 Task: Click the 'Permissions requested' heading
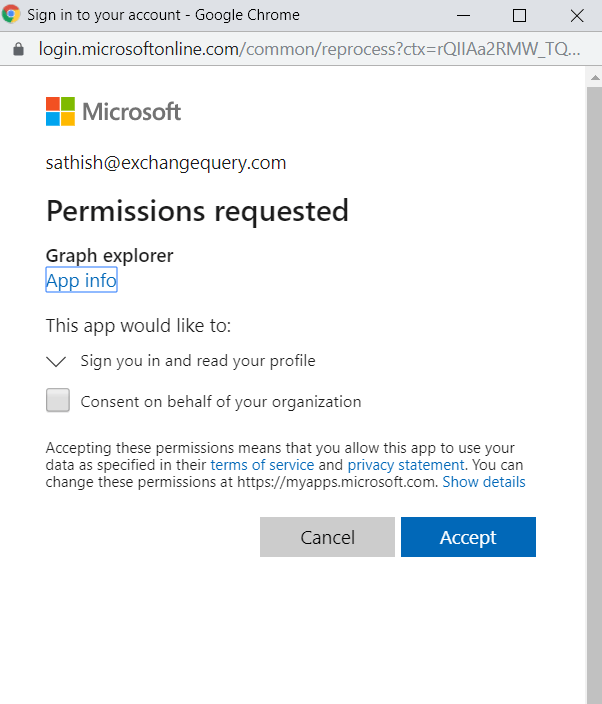(x=197, y=211)
